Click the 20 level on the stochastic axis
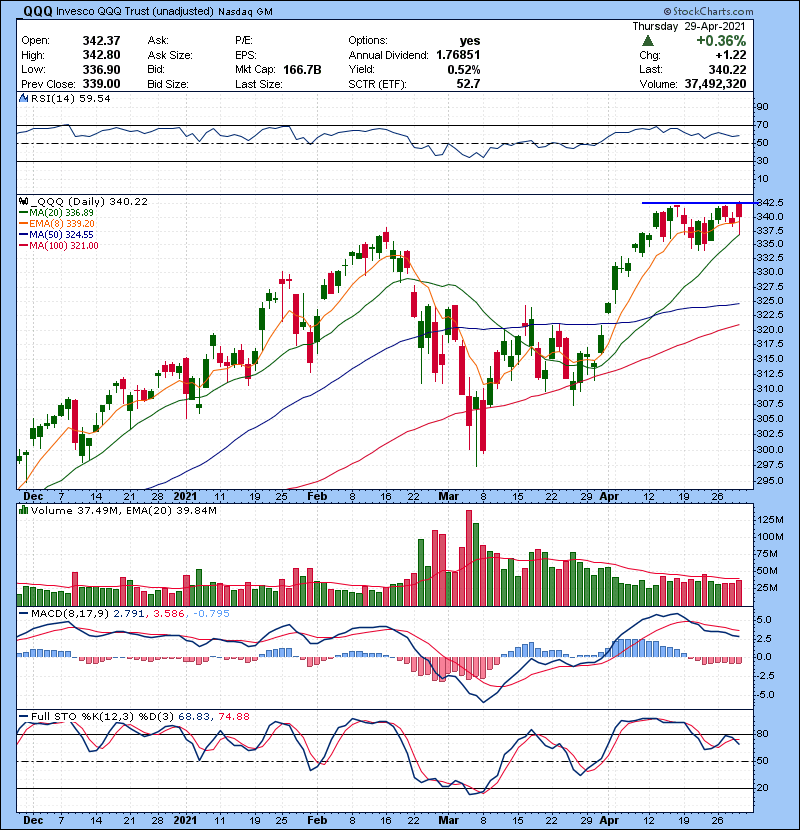This screenshot has height=830, width=800. [763, 788]
